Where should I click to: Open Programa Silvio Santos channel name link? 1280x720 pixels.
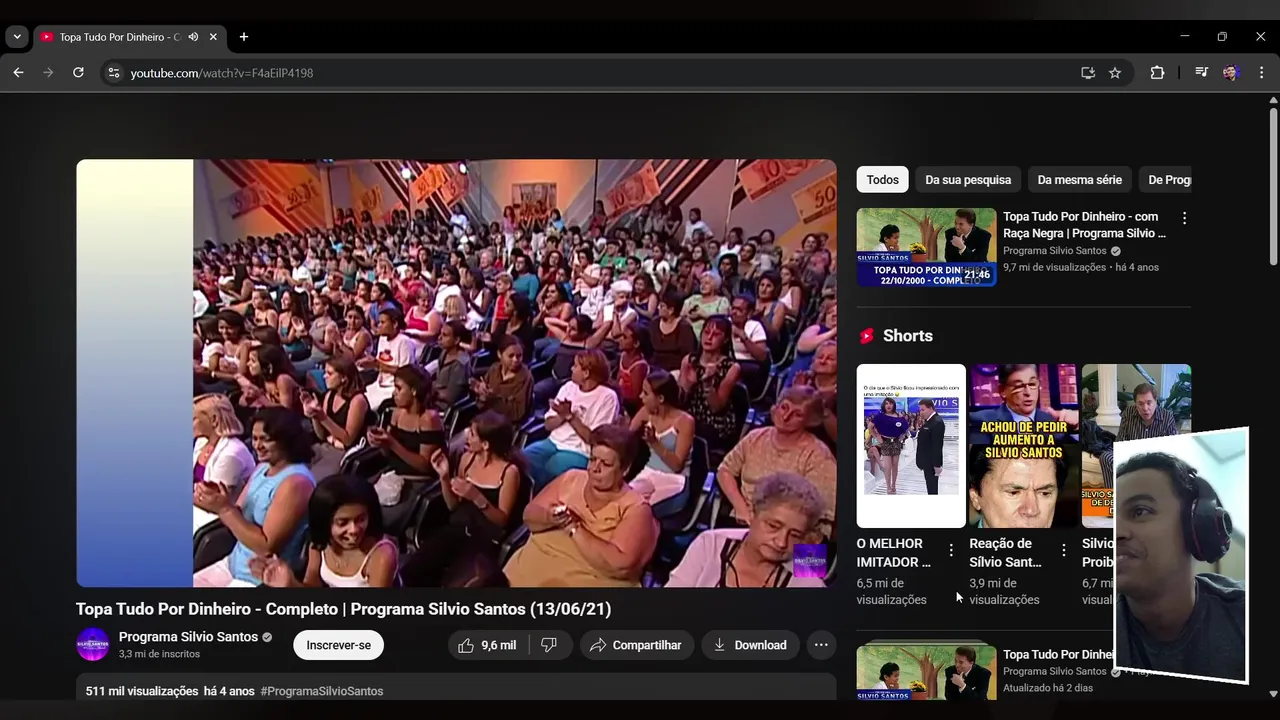point(188,637)
